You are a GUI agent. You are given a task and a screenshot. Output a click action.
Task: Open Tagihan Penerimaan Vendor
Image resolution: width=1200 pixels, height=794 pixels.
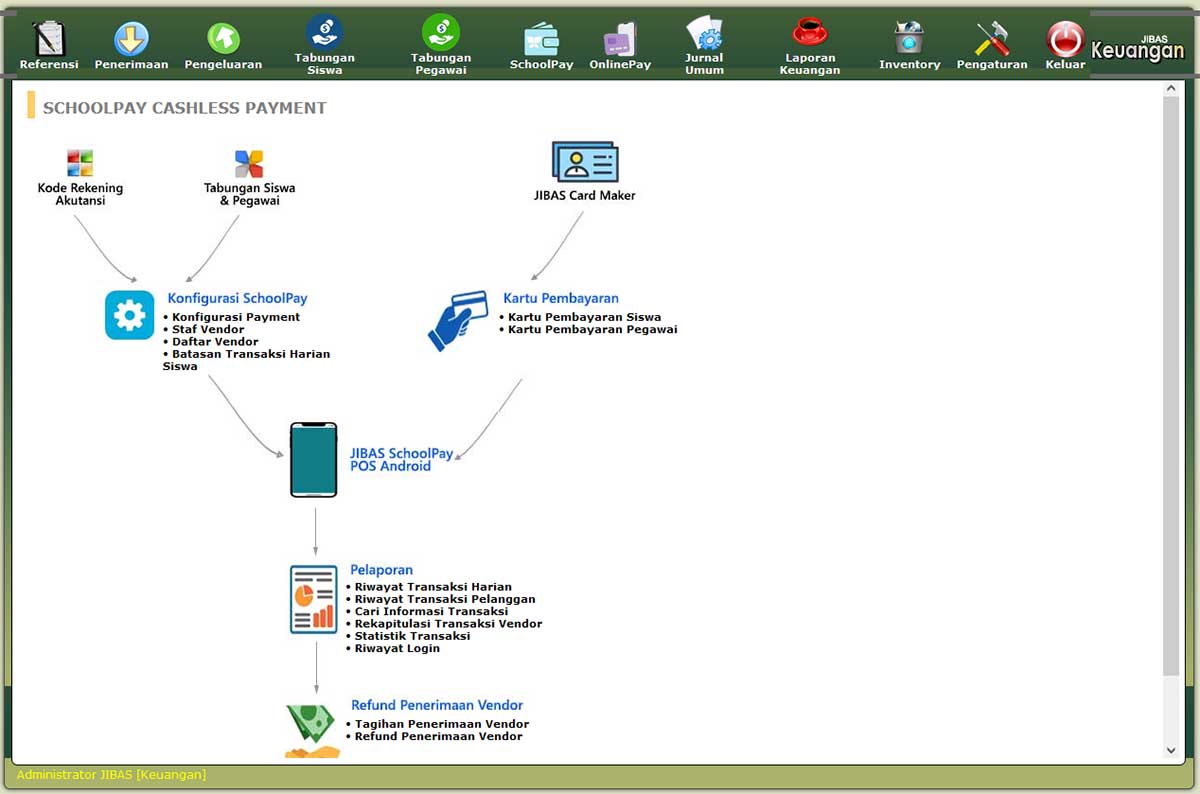coord(442,724)
